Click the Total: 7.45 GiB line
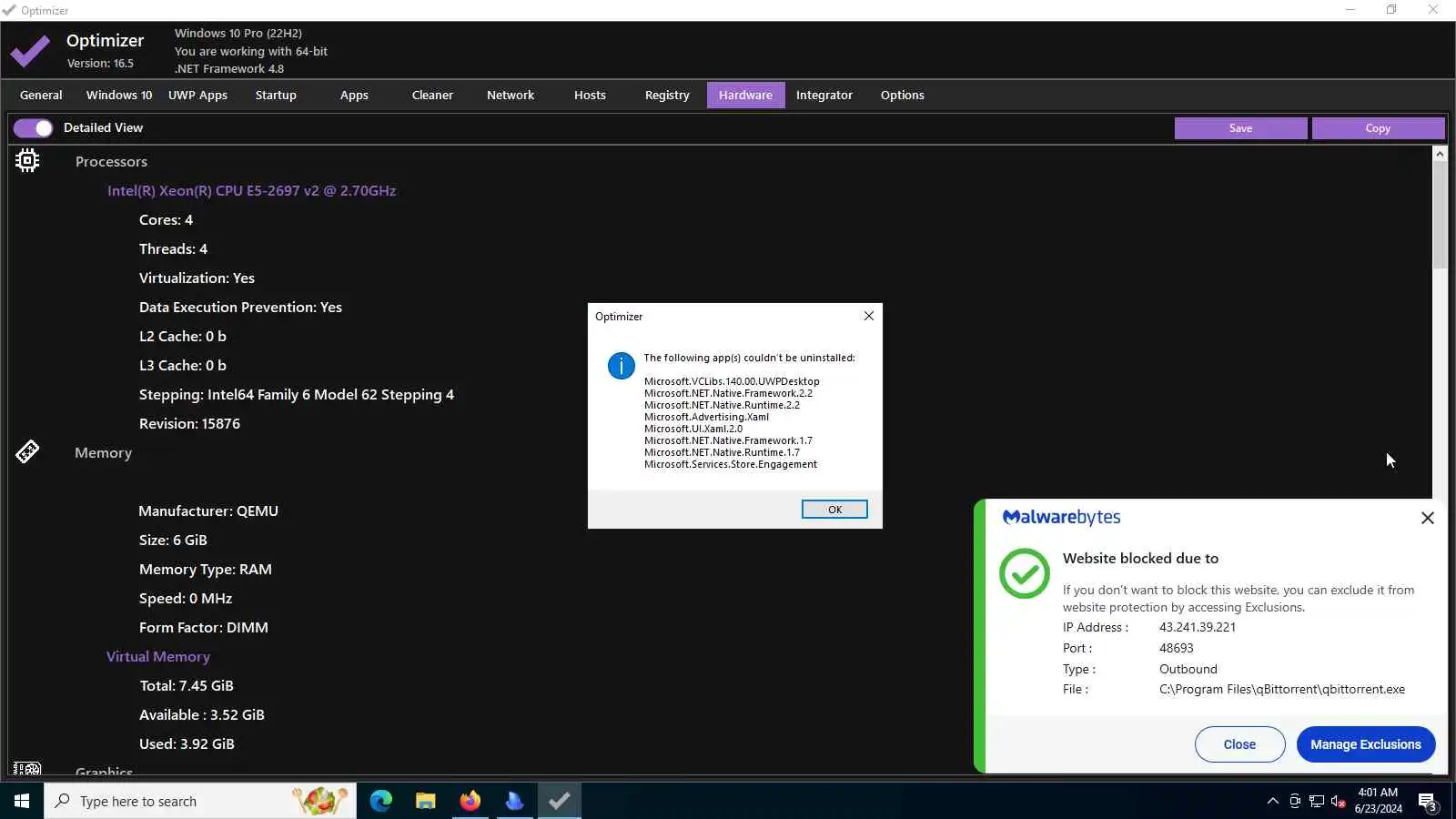Viewport: 1456px width, 819px height. 187,685
